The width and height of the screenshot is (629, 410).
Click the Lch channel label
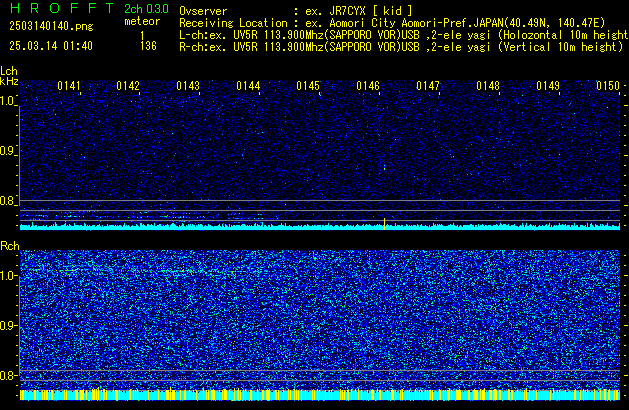pyautogui.click(x=9, y=71)
